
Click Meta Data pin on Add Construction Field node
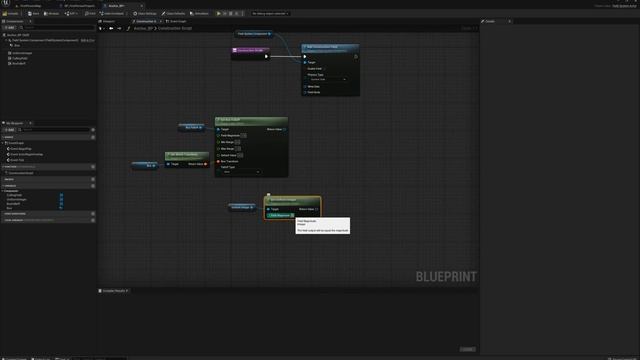305,87
